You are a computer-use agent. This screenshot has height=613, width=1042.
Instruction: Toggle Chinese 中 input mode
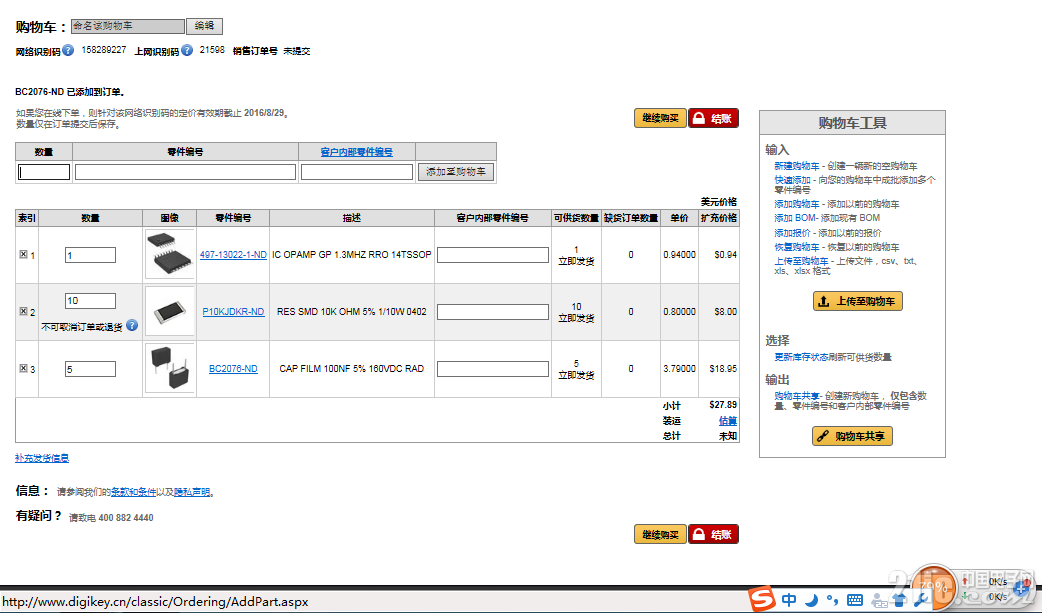(x=789, y=600)
